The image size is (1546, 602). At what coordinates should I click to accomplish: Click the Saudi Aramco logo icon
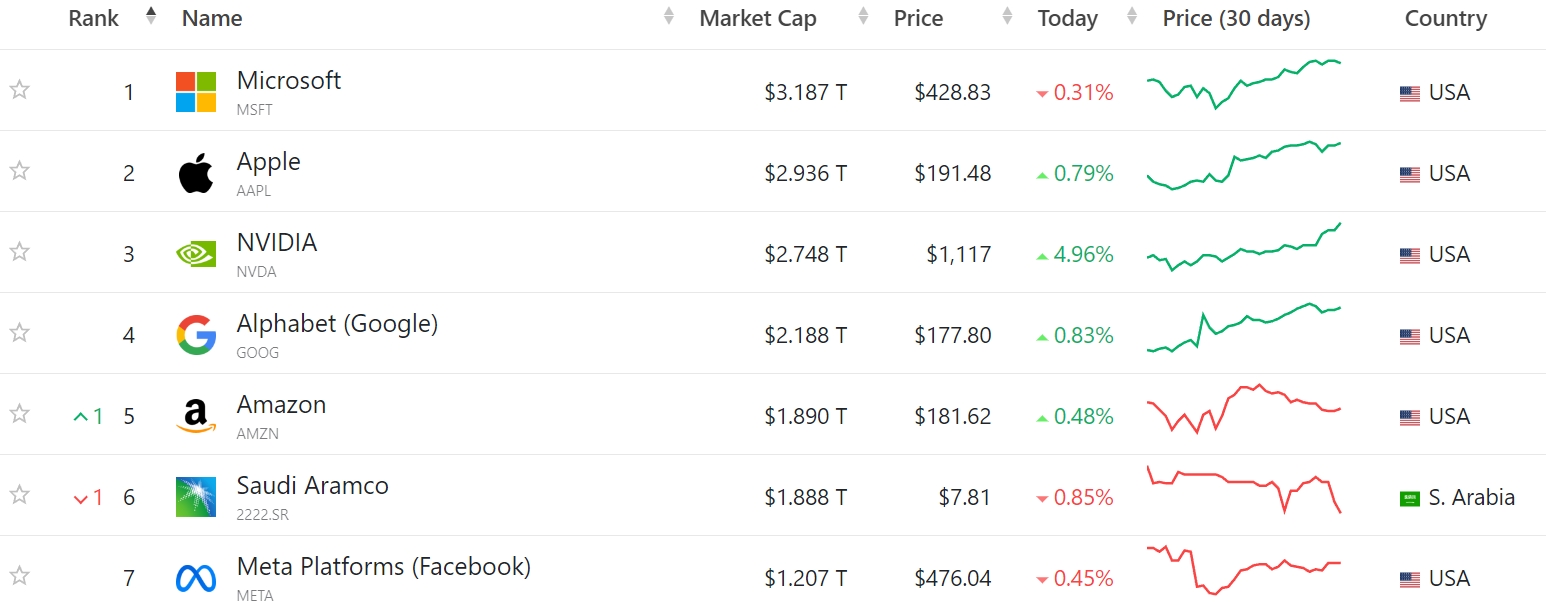(196, 497)
